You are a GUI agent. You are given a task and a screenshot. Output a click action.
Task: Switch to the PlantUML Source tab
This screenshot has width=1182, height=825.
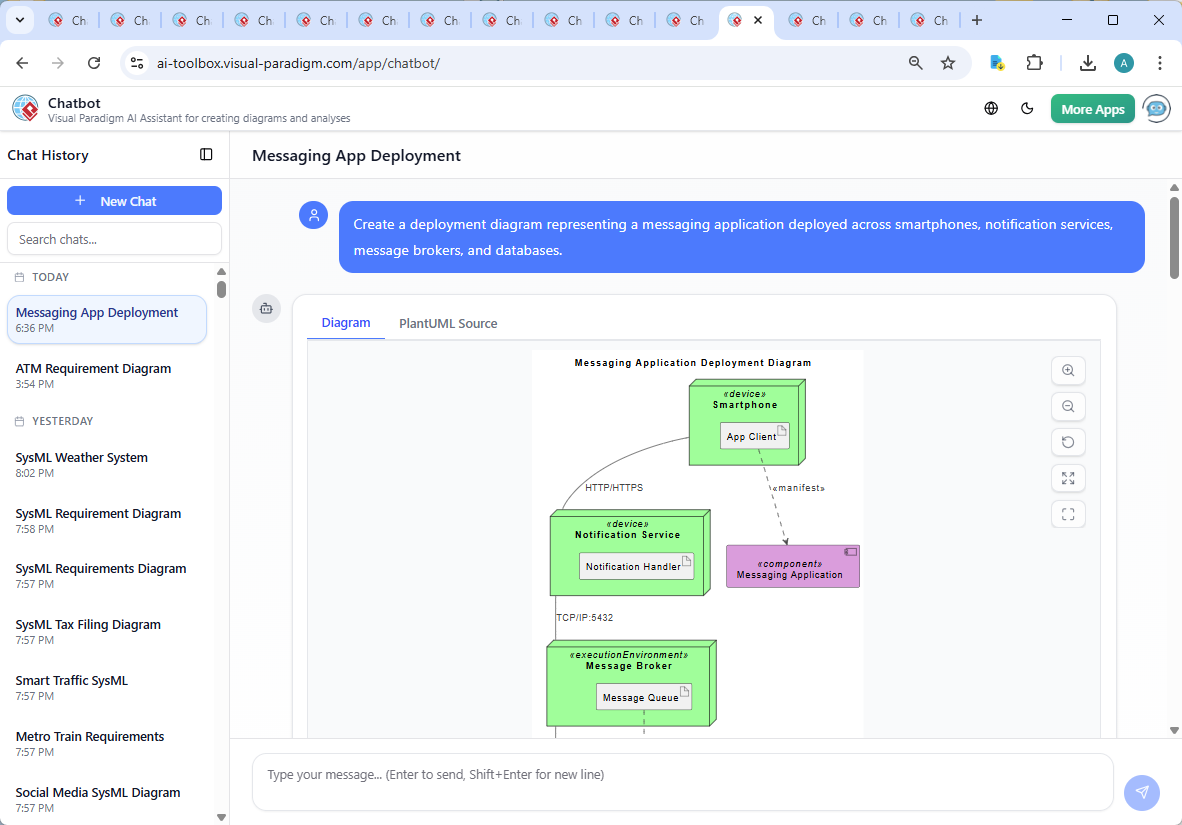tap(447, 323)
